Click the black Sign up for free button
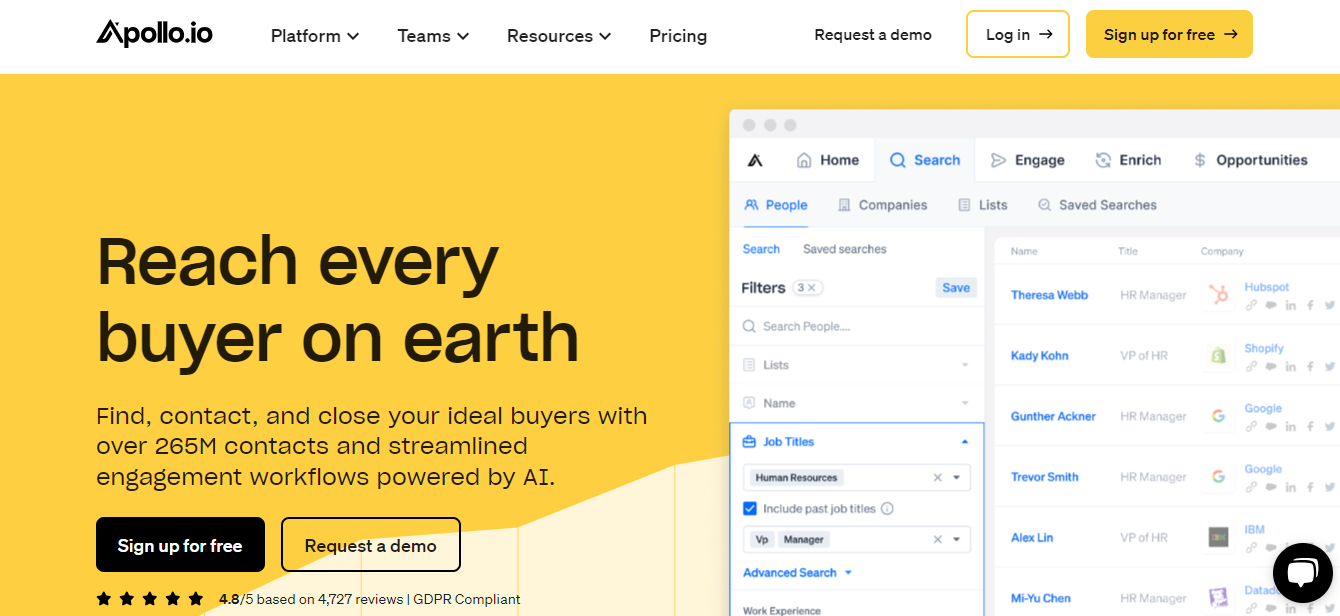This screenshot has height=616, width=1340. pos(180,545)
